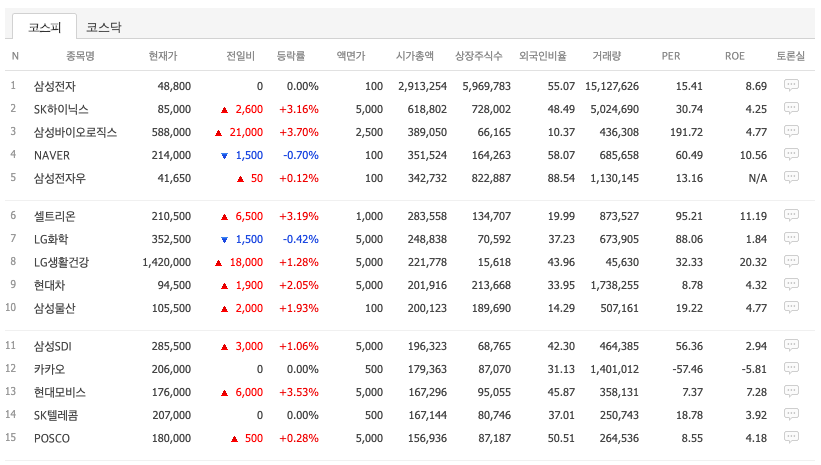Open discussion board icon for NAVER
Viewport: 821px width, 465px height.
coord(791,154)
